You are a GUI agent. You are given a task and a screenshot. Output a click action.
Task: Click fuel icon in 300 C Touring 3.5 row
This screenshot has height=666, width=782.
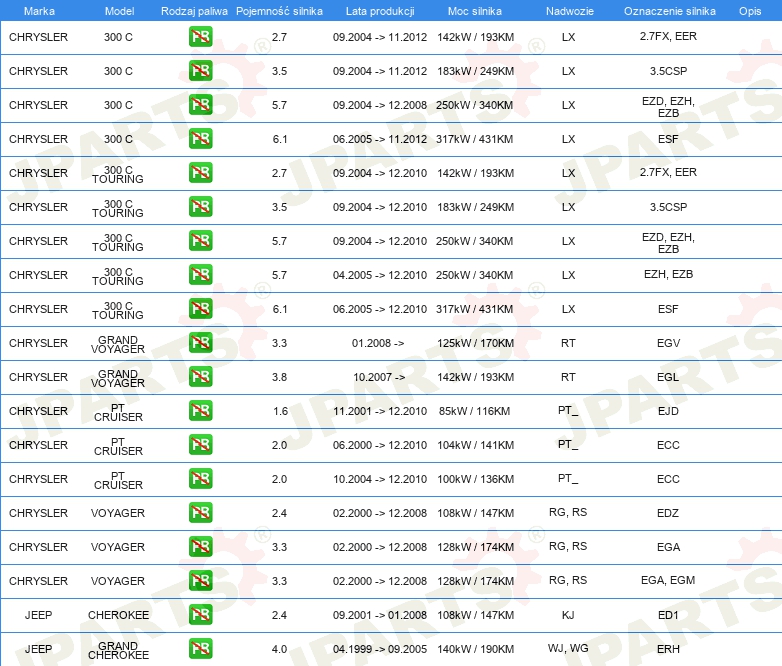pyautogui.click(x=200, y=206)
